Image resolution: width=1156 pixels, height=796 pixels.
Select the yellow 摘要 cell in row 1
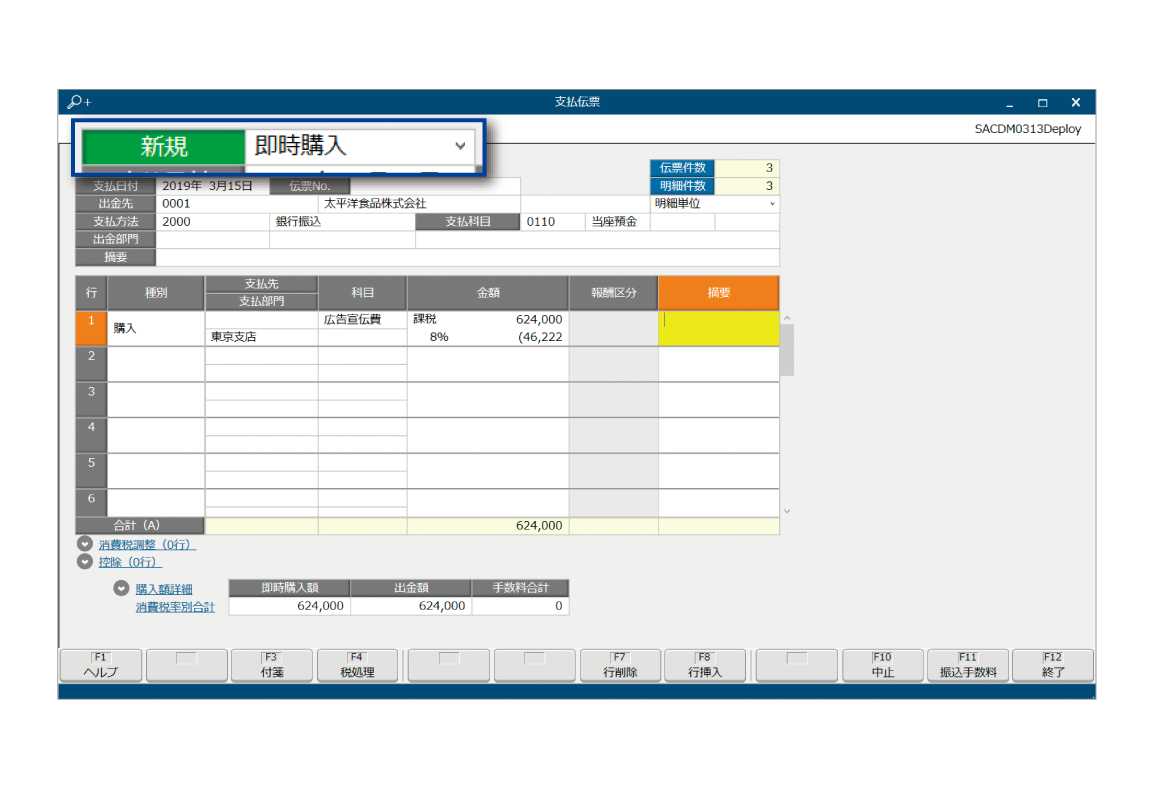tap(717, 329)
